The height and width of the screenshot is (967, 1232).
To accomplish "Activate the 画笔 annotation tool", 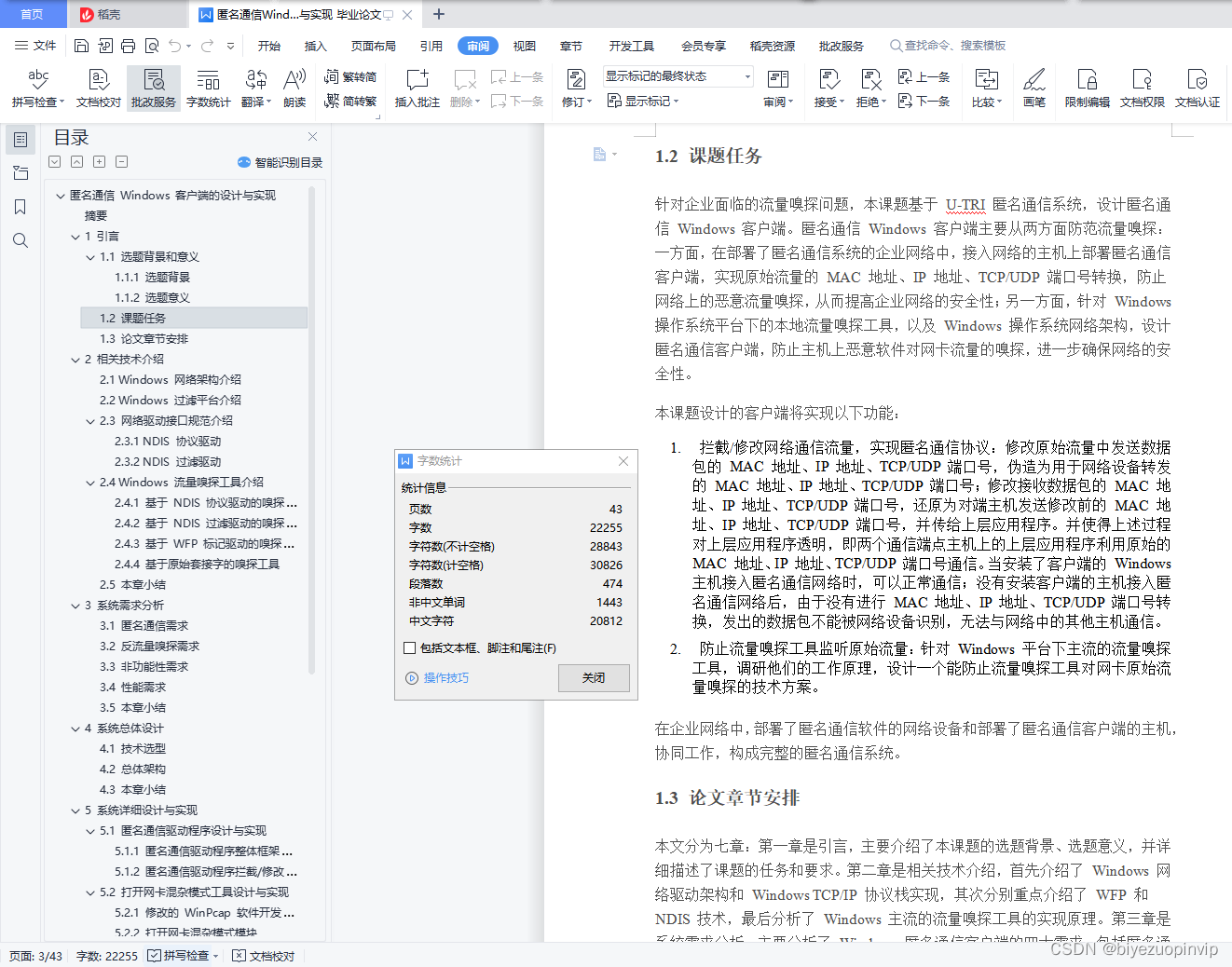I will point(1034,89).
